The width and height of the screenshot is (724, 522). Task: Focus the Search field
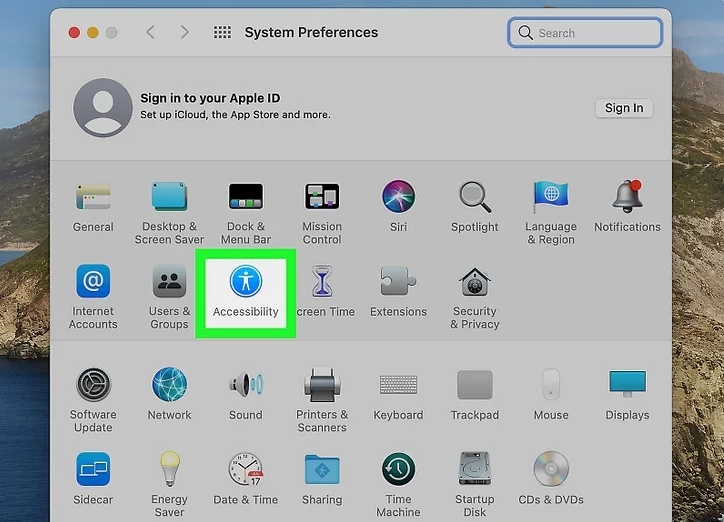point(585,33)
